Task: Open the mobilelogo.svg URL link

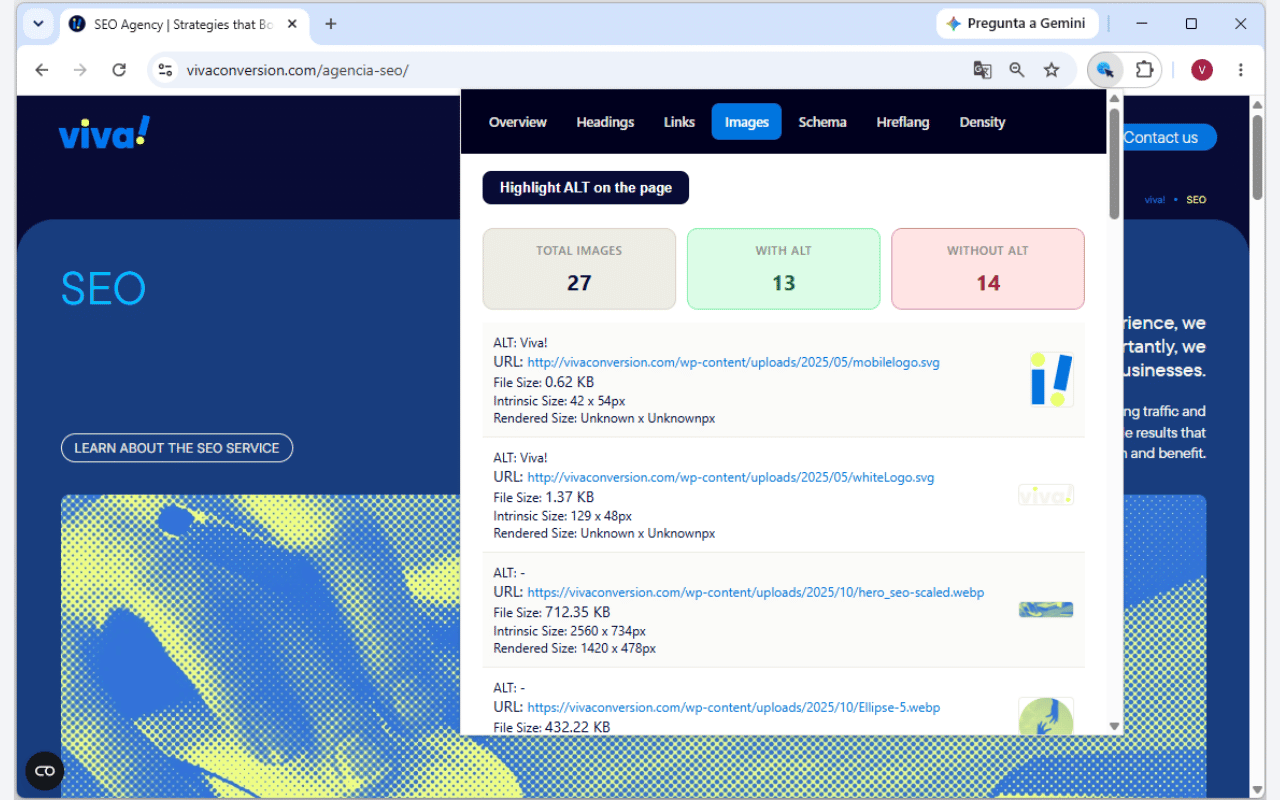Action: click(x=733, y=363)
